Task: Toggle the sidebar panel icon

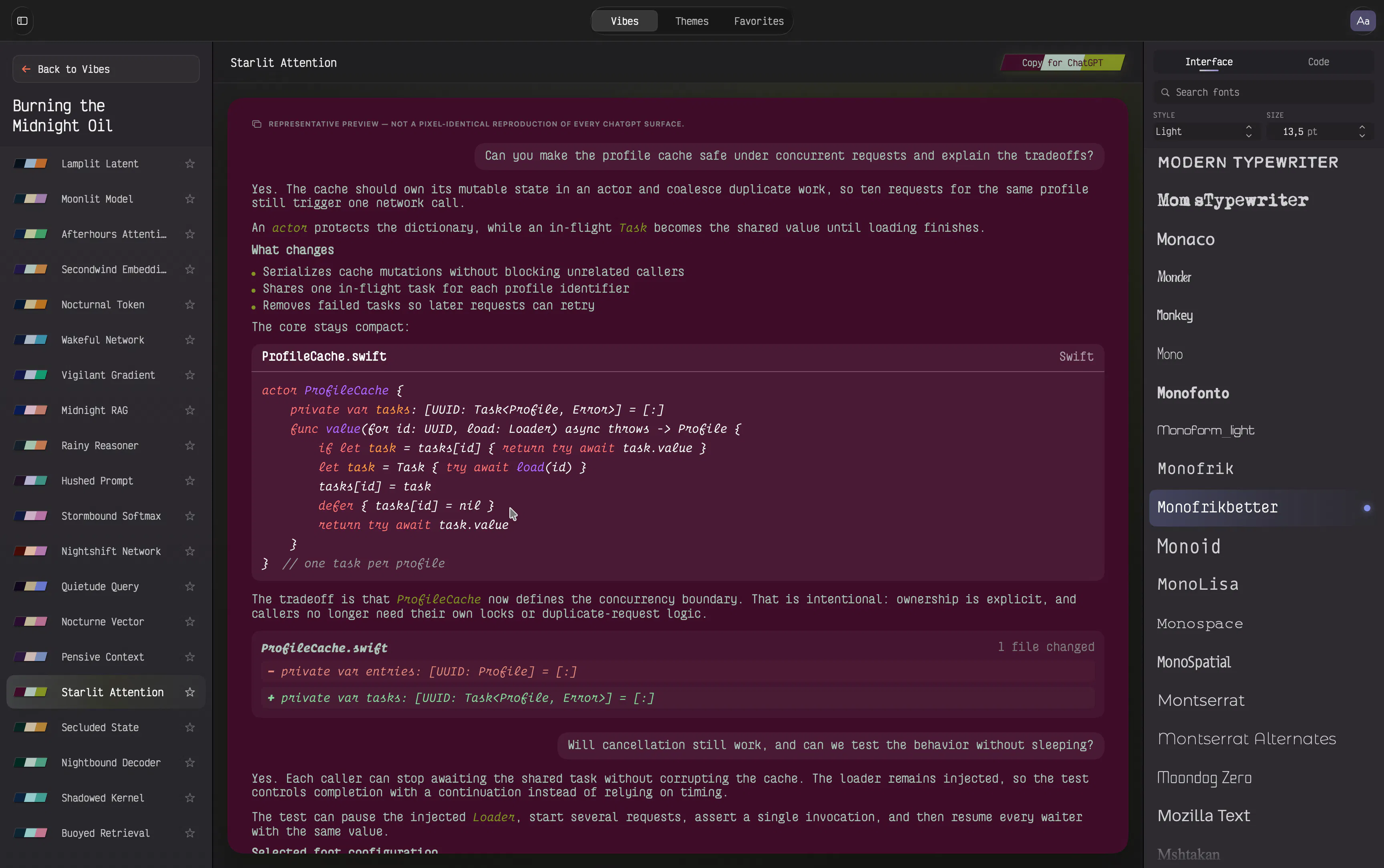Action: [x=22, y=21]
